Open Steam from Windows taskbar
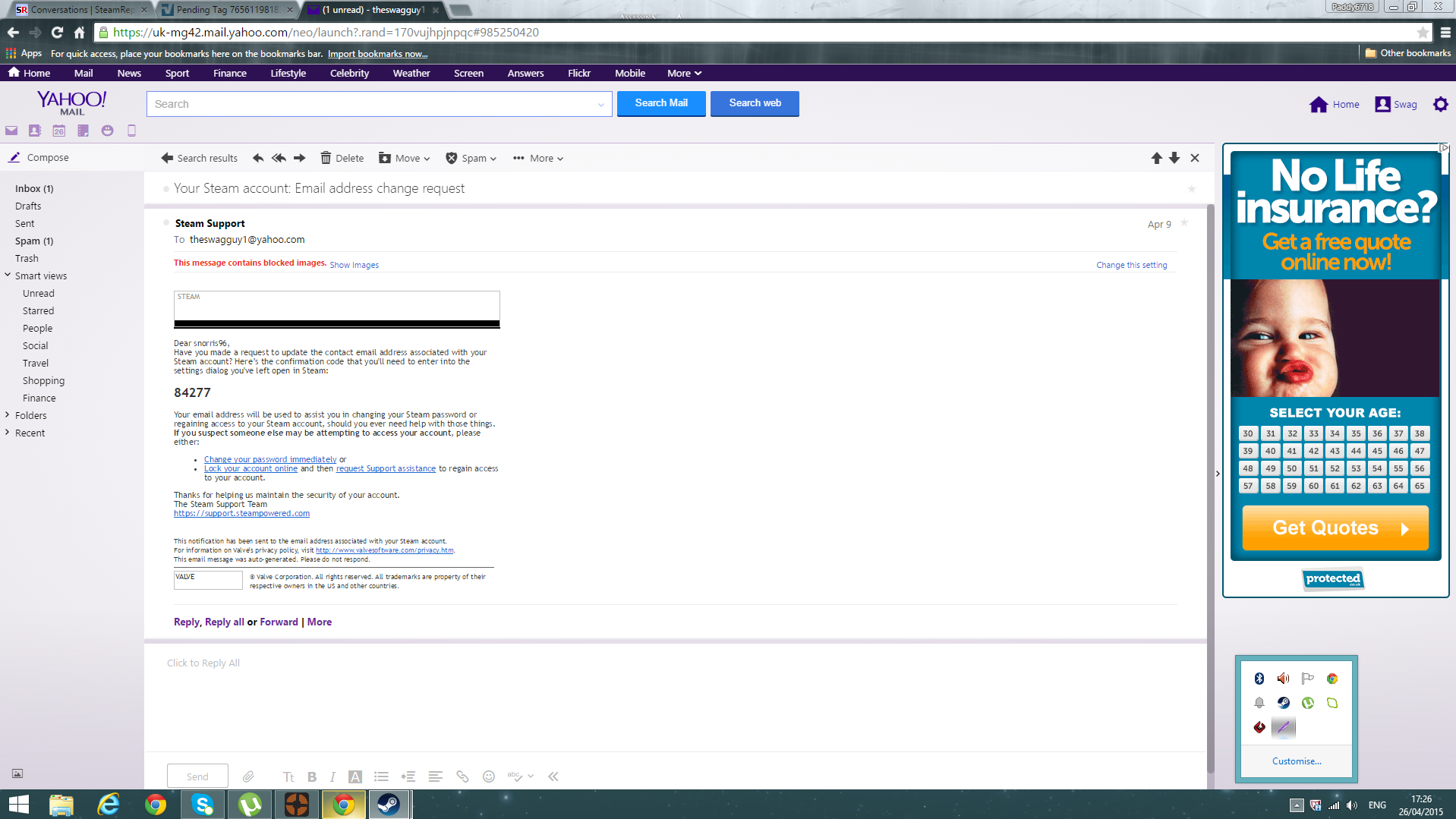 (389, 805)
